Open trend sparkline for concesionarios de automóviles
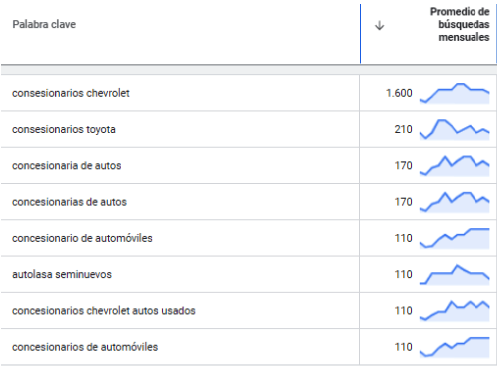This screenshot has width=498, height=367. (x=455, y=348)
